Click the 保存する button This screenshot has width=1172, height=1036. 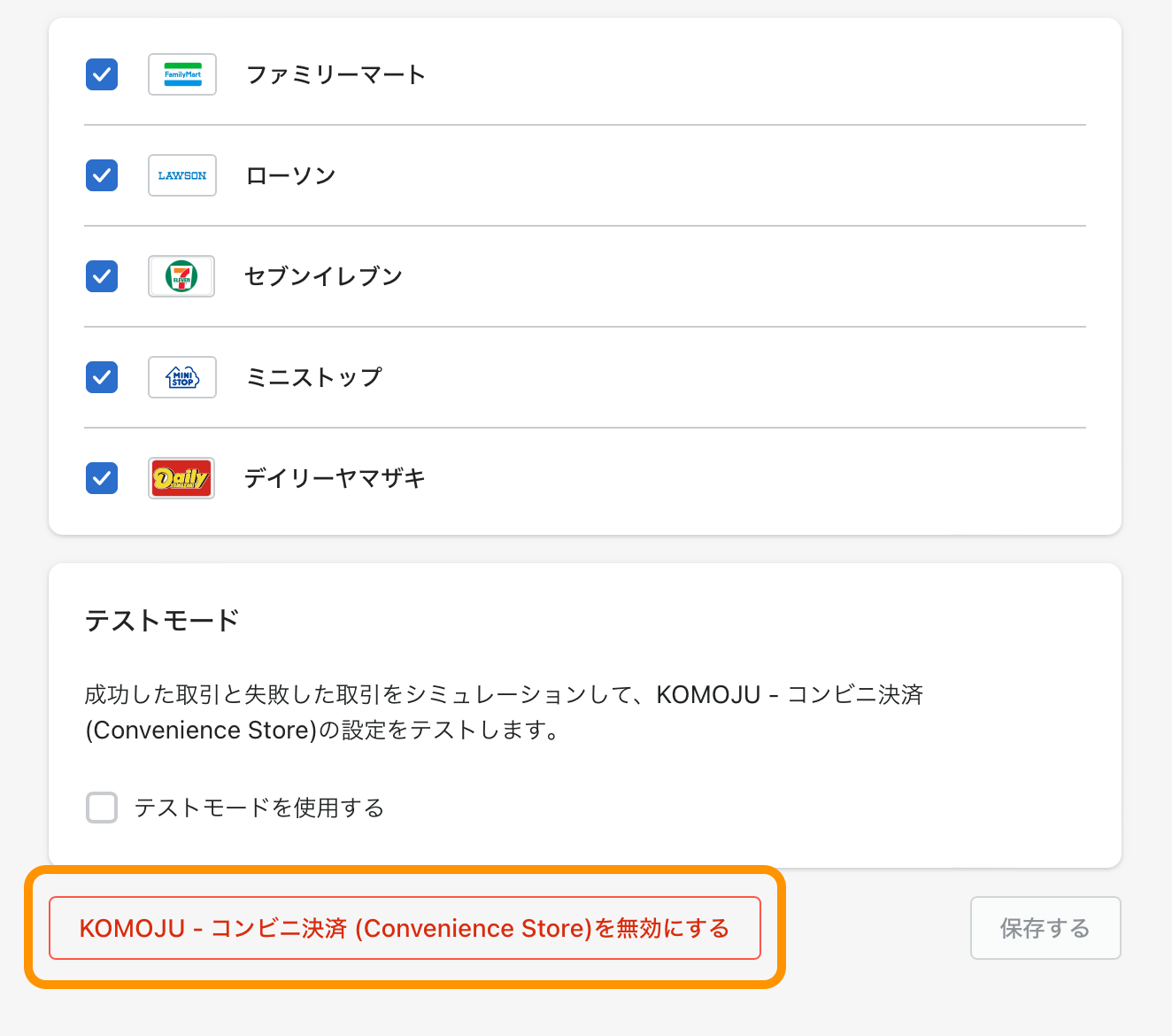[1045, 928]
